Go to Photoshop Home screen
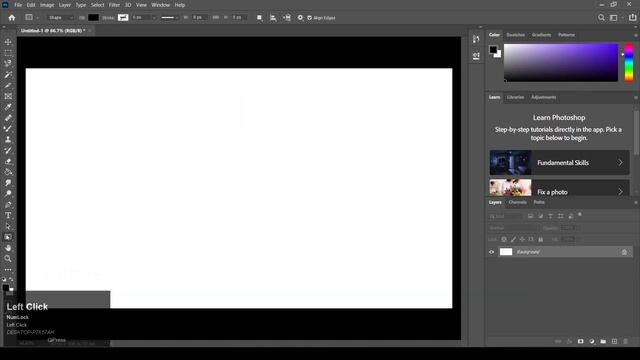Screen dimensions: 640x360 tap(12, 18)
